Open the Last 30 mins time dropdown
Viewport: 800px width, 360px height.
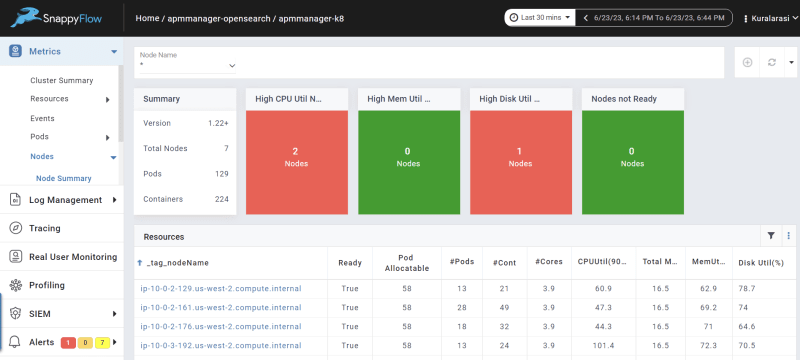pos(540,18)
